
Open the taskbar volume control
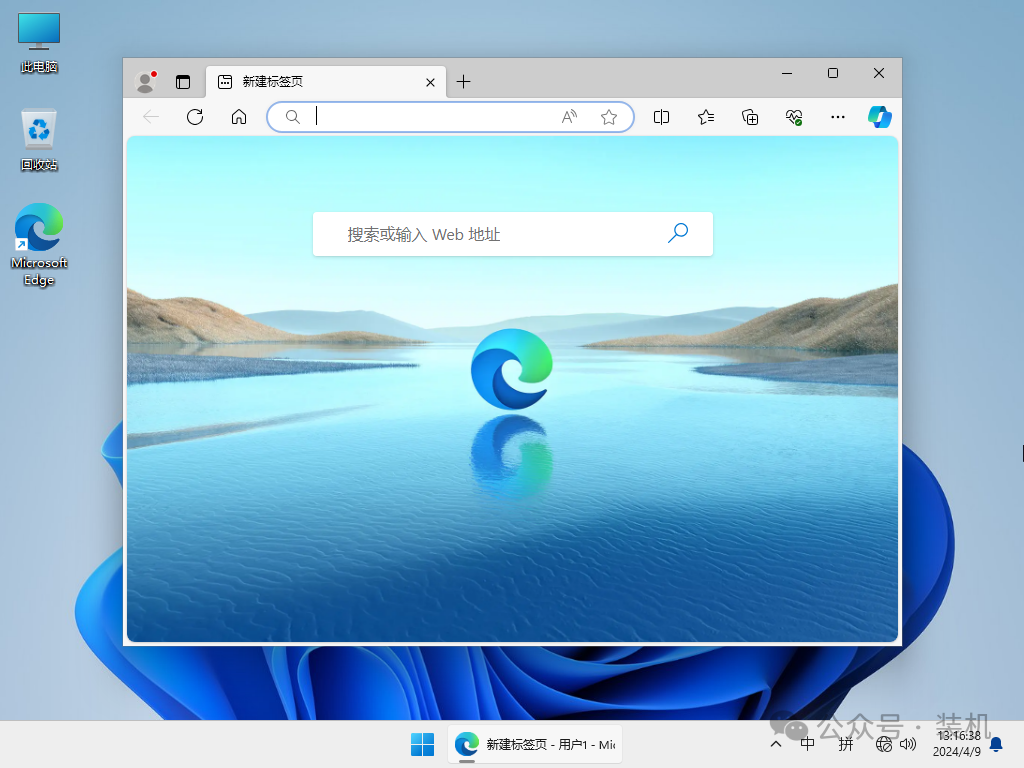908,744
